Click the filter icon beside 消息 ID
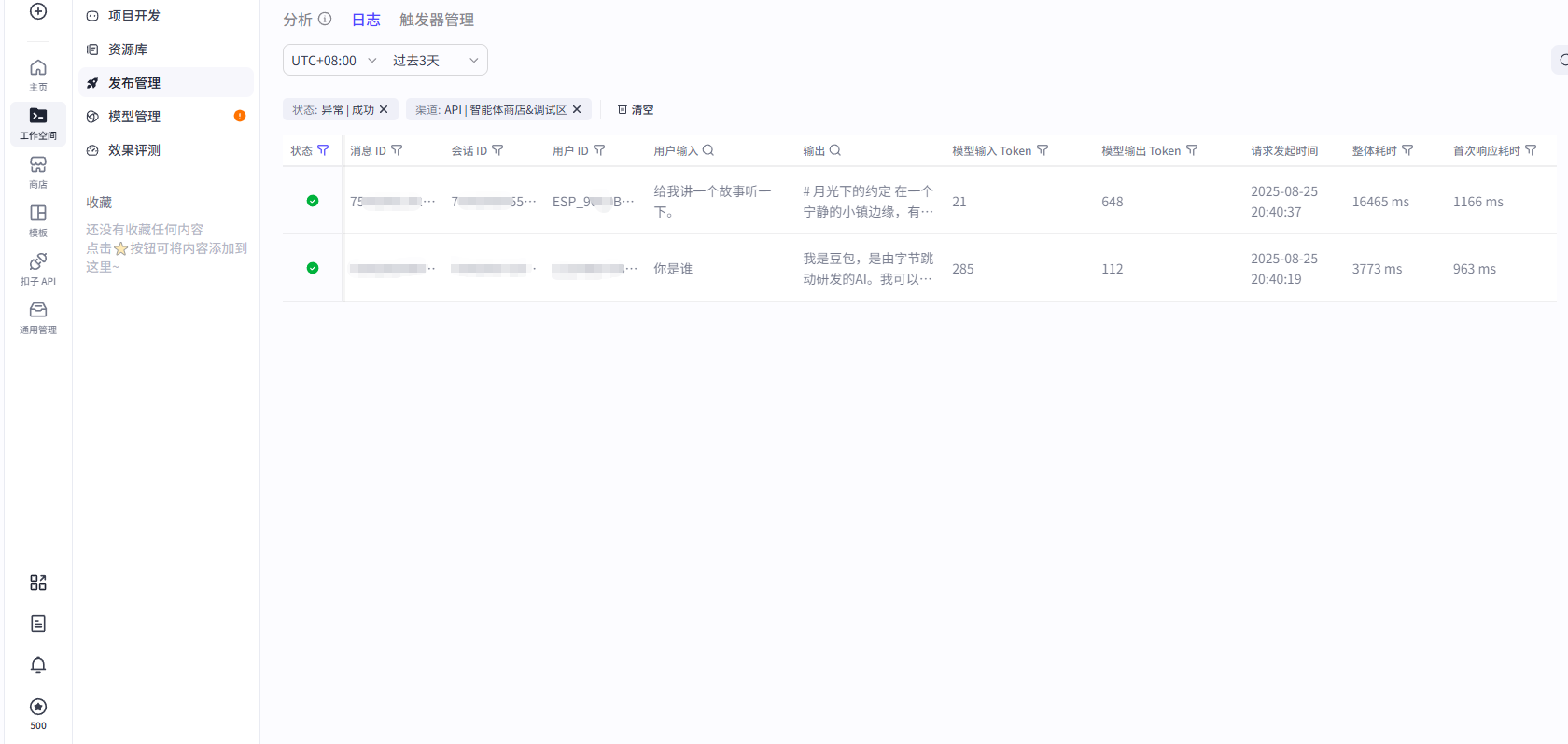This screenshot has height=744, width=1568. coord(397,150)
